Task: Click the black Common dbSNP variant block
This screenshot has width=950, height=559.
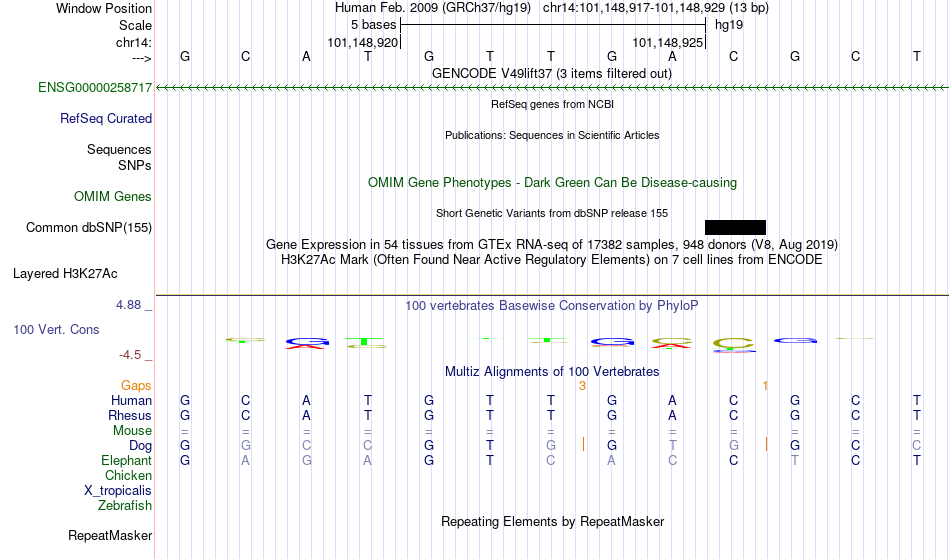Action: point(735,228)
